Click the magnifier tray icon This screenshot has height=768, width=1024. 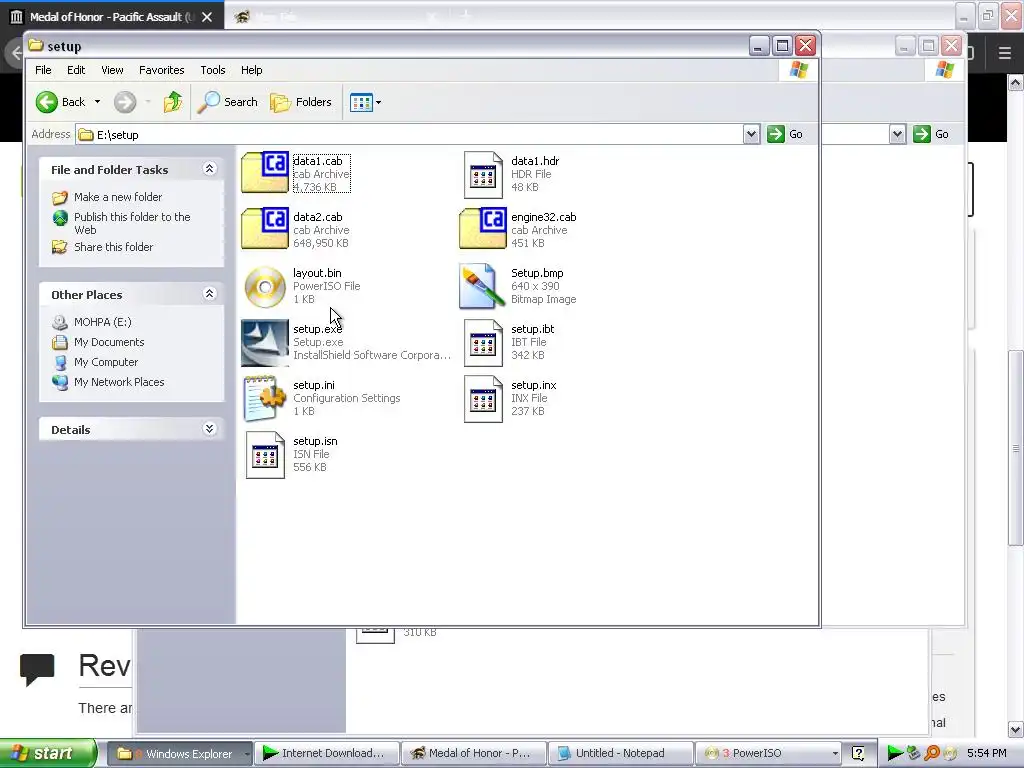(x=933, y=754)
